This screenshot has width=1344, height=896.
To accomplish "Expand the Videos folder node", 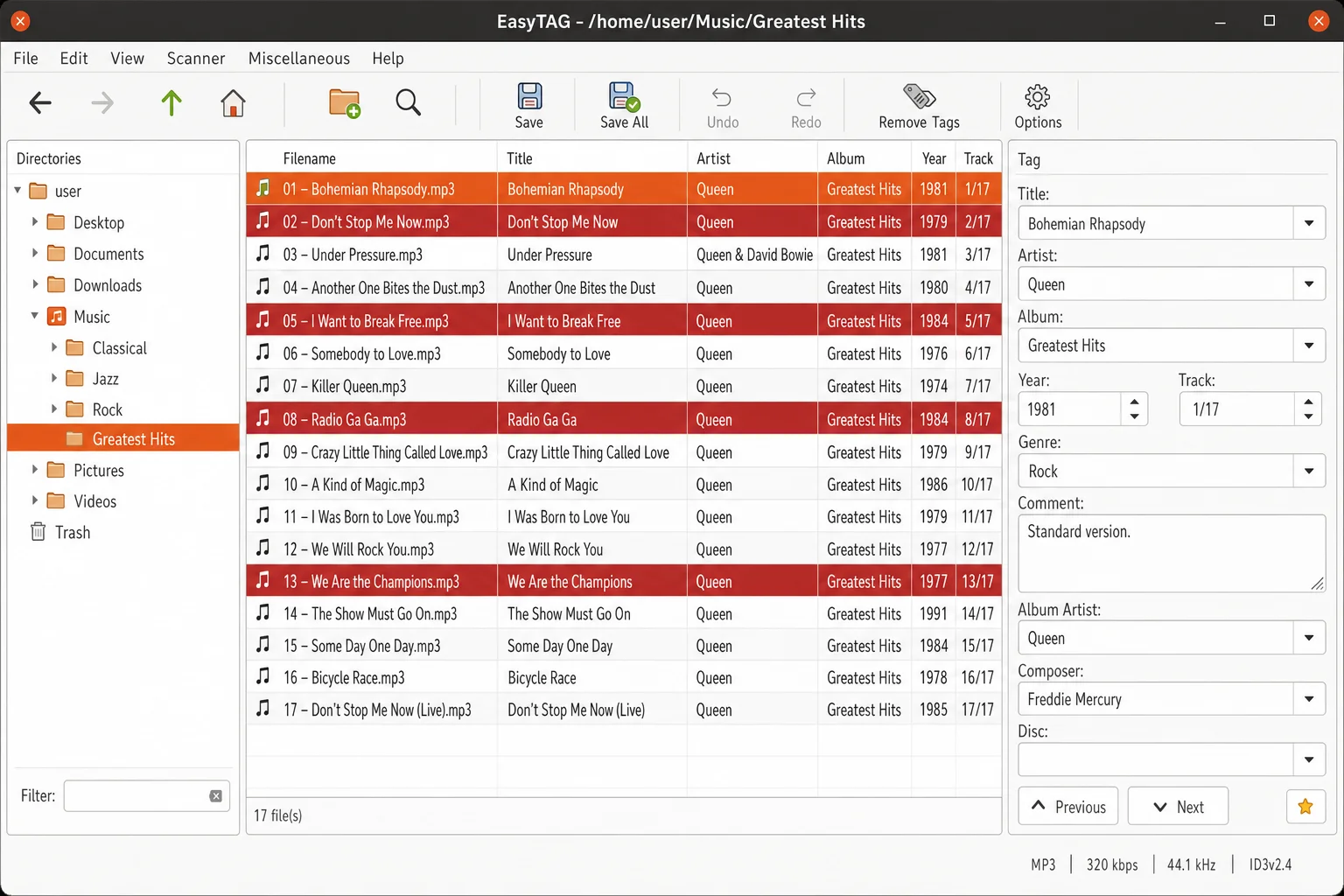I will click(x=35, y=500).
